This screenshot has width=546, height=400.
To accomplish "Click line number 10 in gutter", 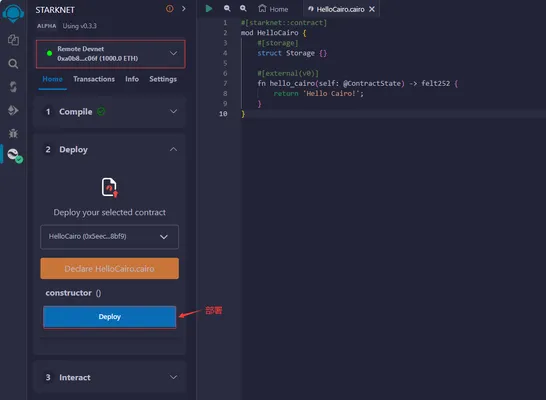I will 223,114.
